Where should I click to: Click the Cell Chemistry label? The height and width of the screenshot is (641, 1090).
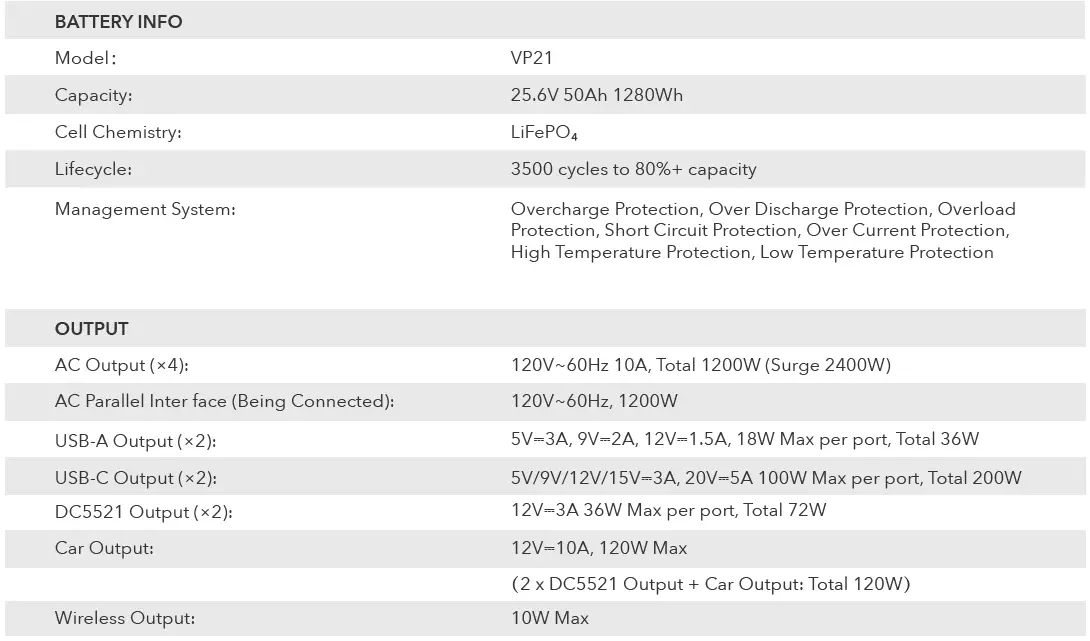pos(118,132)
